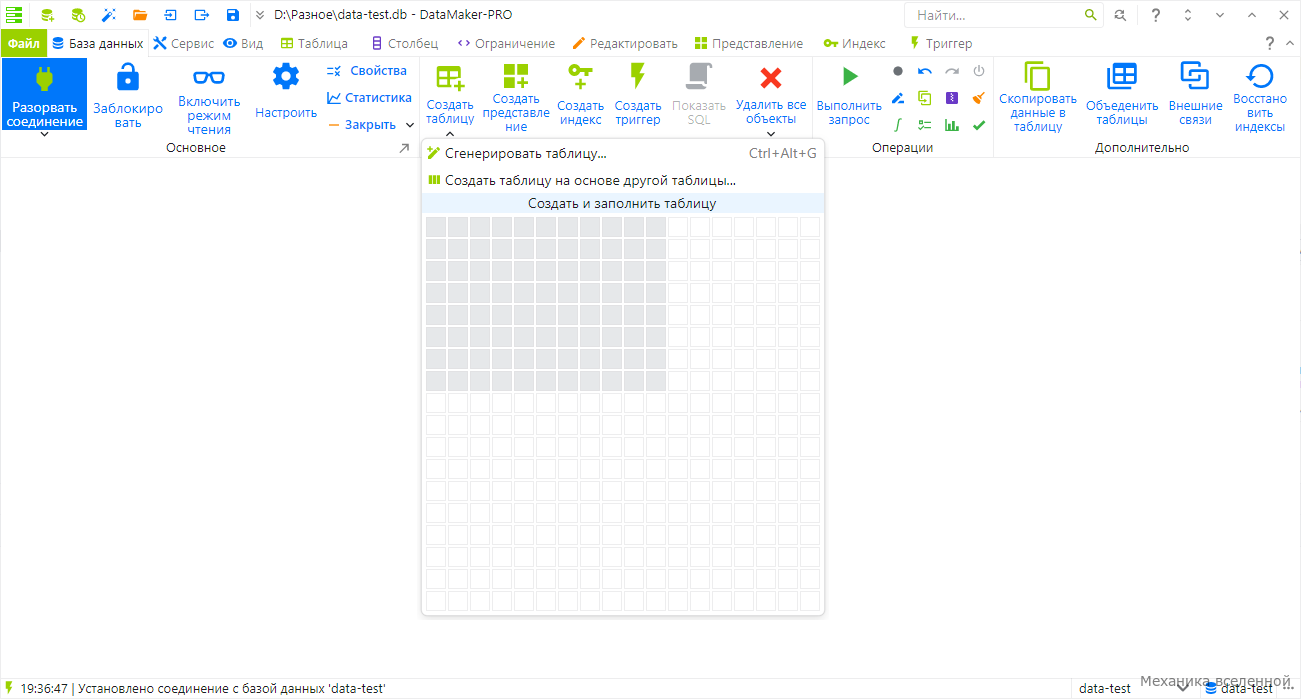This screenshot has width=1301, height=699.
Task: Click the magic wand icon in title bar
Action: tap(109, 15)
